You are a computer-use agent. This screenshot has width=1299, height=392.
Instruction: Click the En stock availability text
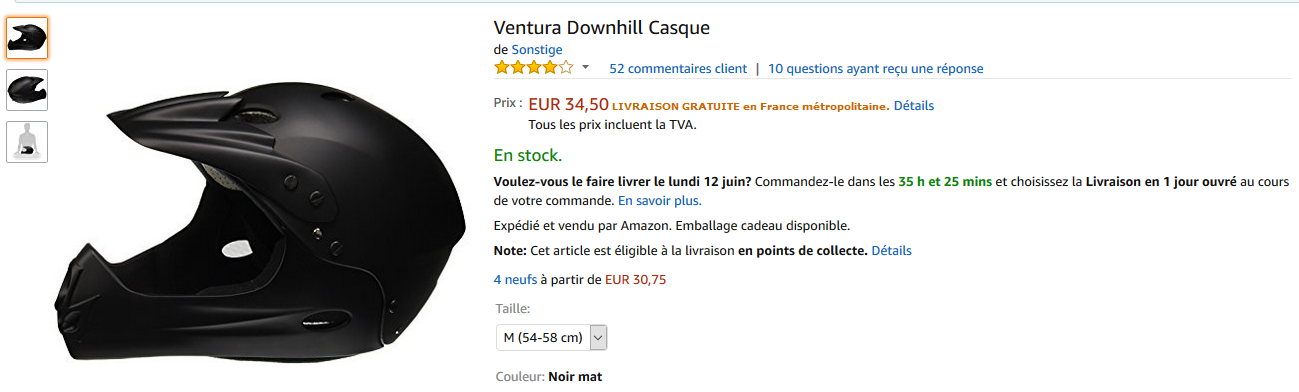click(x=528, y=155)
